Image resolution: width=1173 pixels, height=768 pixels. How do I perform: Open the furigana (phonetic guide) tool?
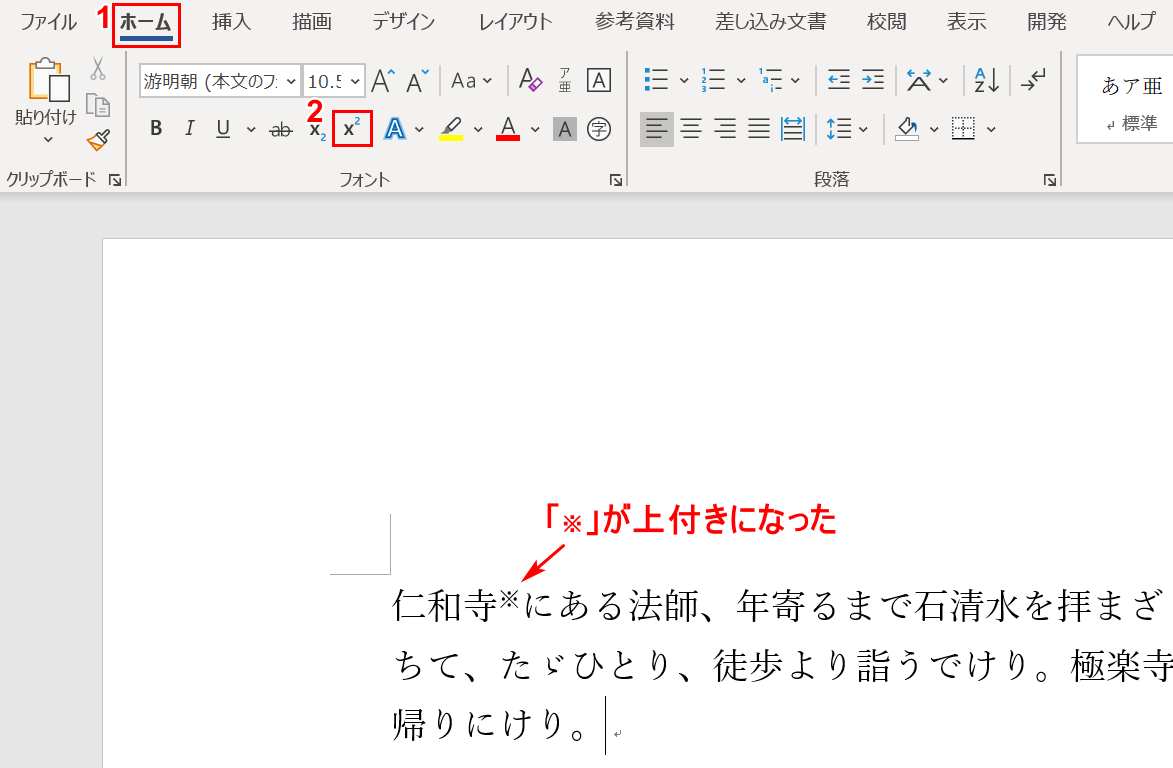pos(566,80)
